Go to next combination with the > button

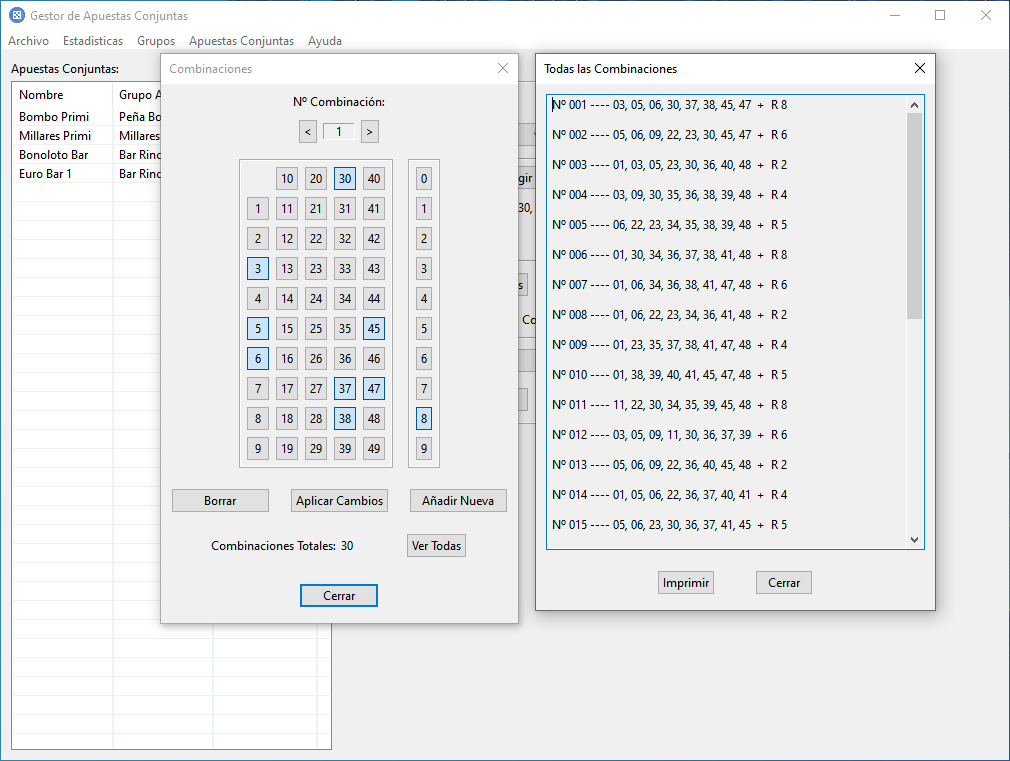click(369, 132)
